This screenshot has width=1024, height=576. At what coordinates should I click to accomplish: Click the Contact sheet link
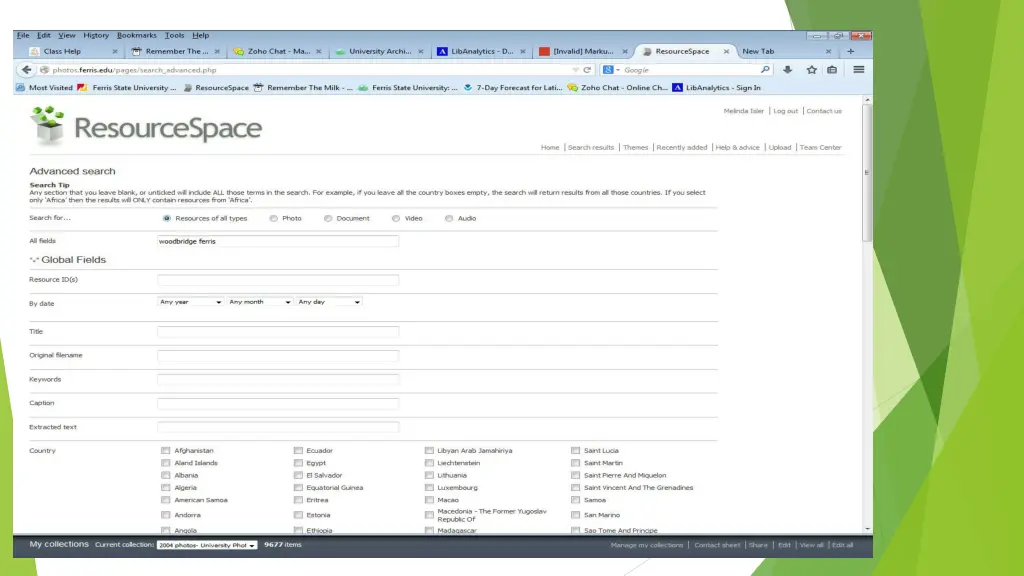click(717, 545)
